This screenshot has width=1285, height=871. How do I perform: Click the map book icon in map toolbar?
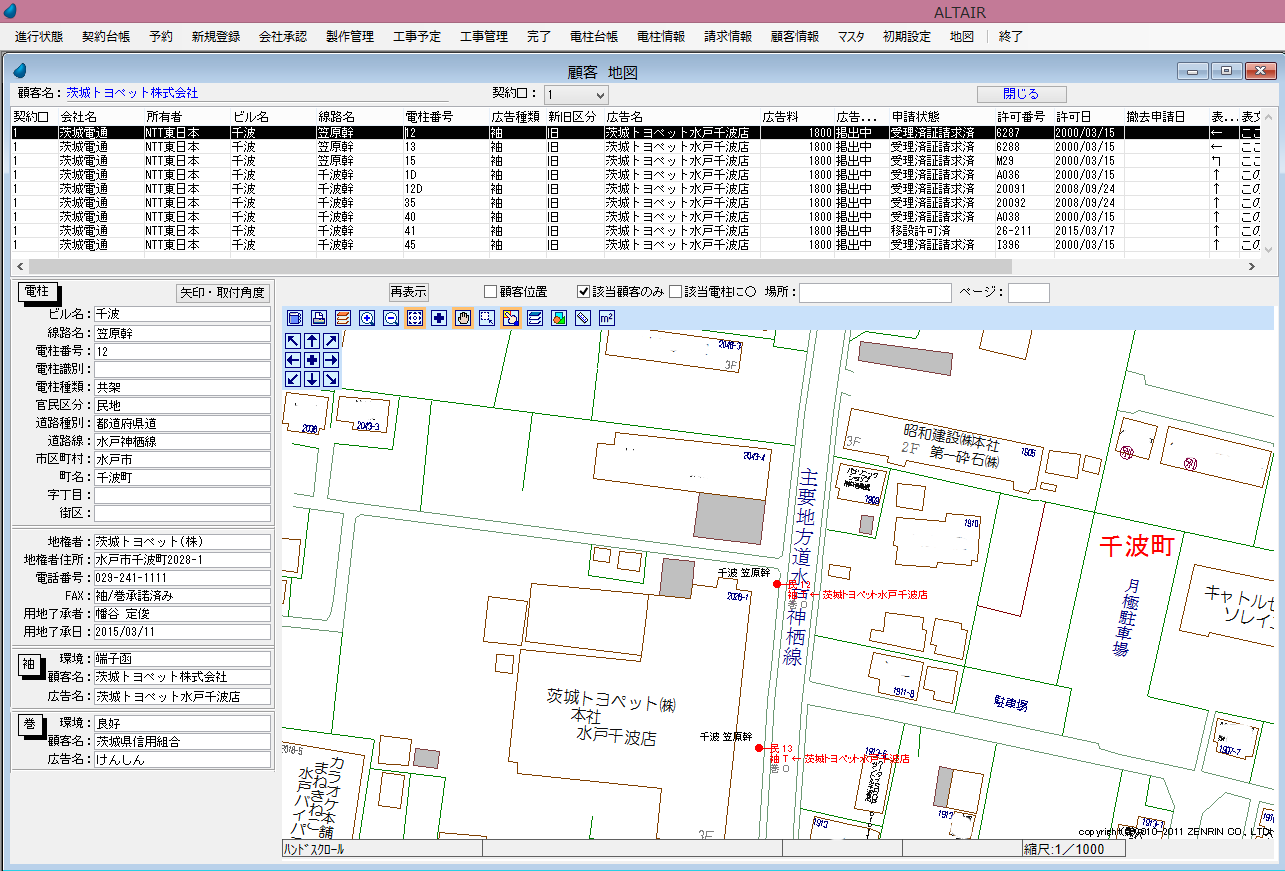[x=294, y=318]
